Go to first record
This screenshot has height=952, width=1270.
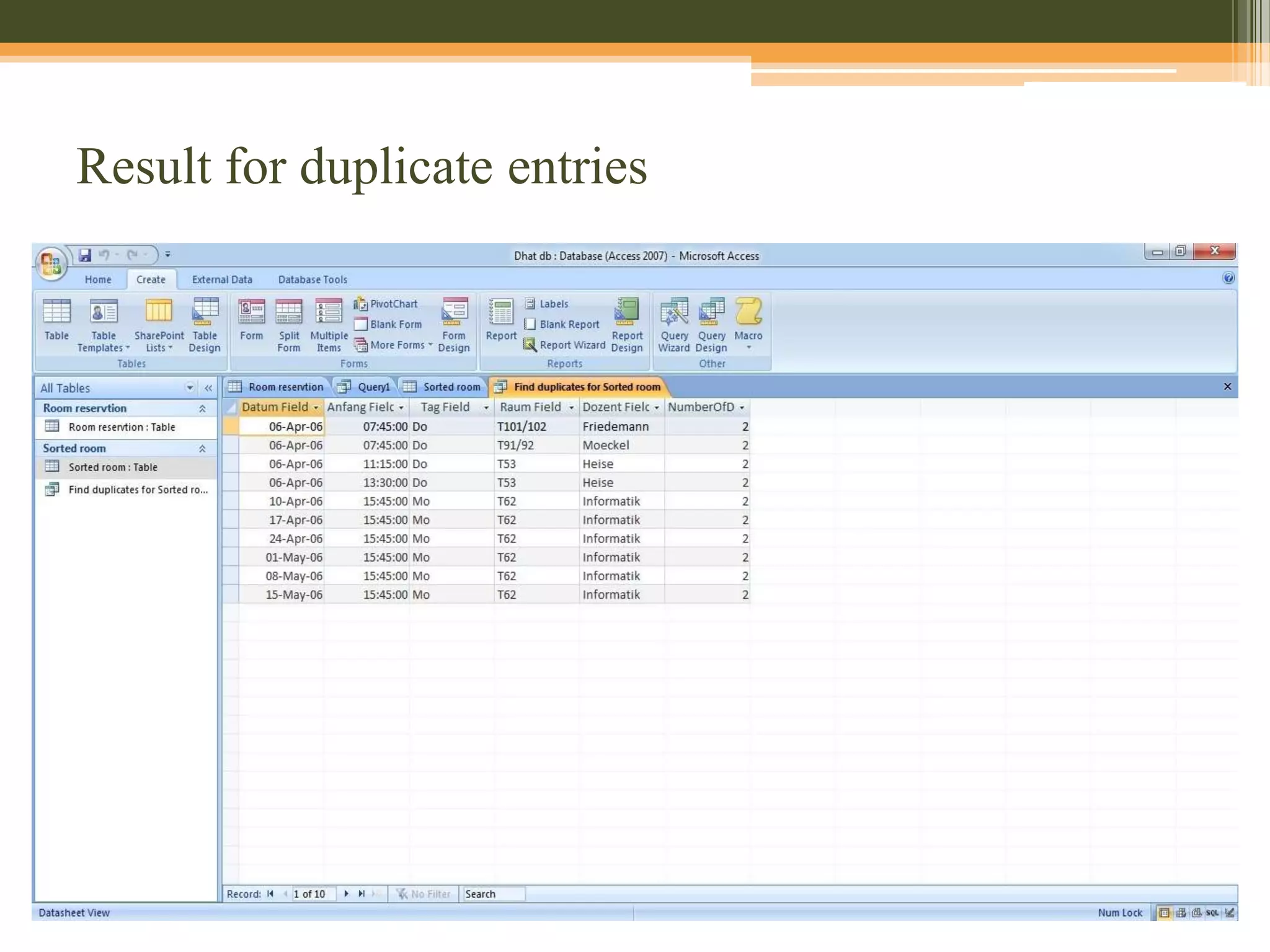point(270,894)
